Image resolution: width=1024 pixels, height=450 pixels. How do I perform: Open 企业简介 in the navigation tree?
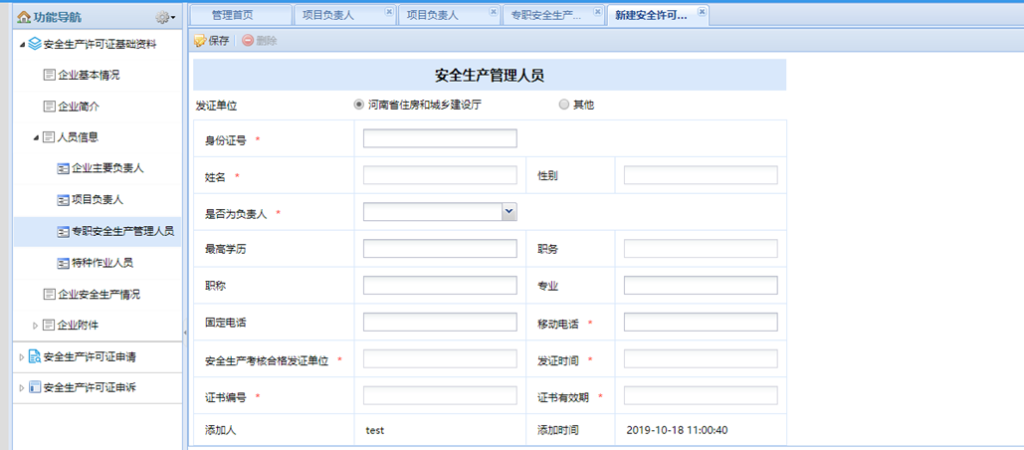78,106
